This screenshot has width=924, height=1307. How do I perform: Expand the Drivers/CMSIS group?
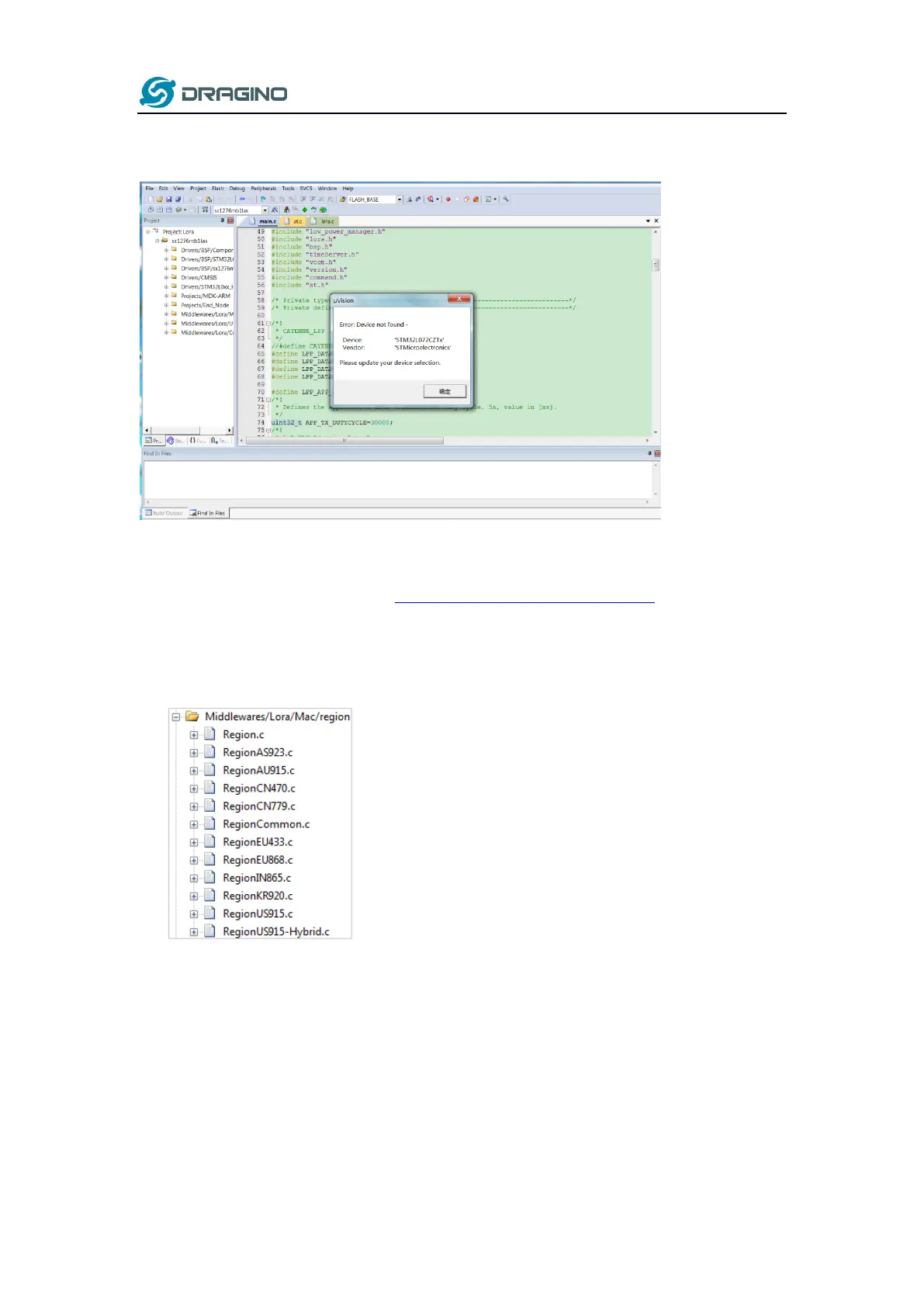tap(166, 277)
